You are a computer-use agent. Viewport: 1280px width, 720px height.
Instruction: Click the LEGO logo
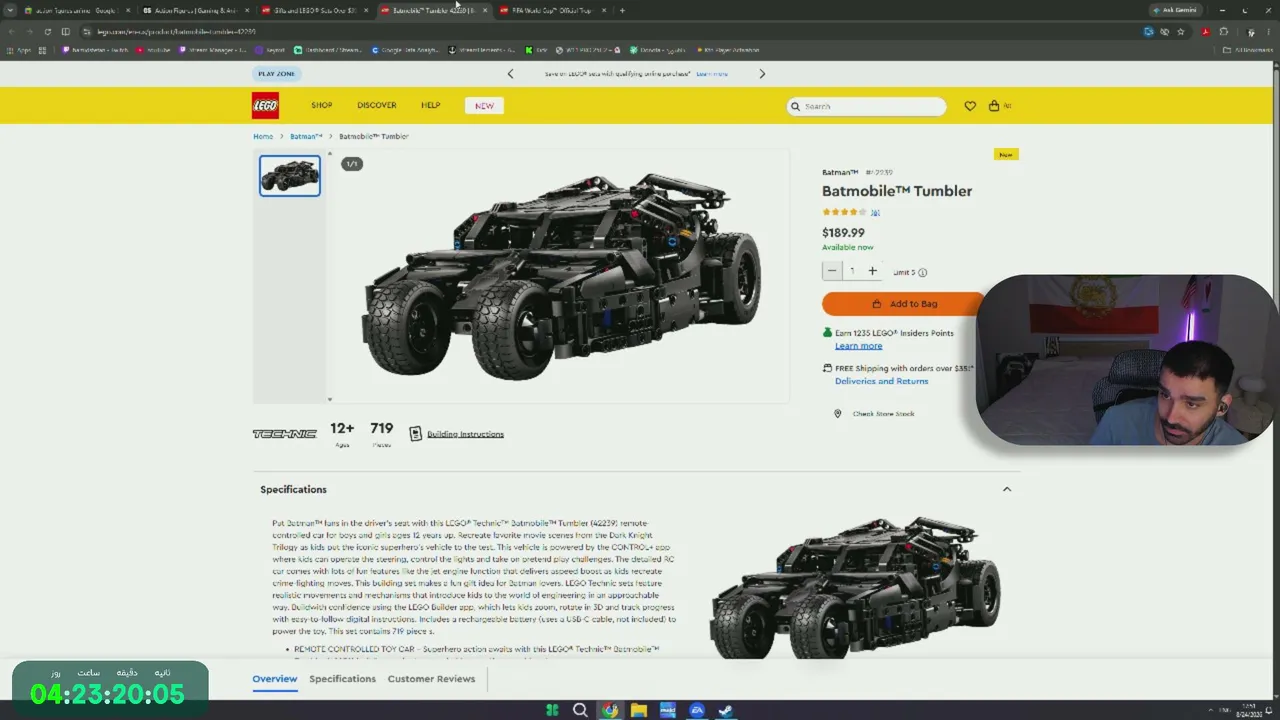point(265,105)
